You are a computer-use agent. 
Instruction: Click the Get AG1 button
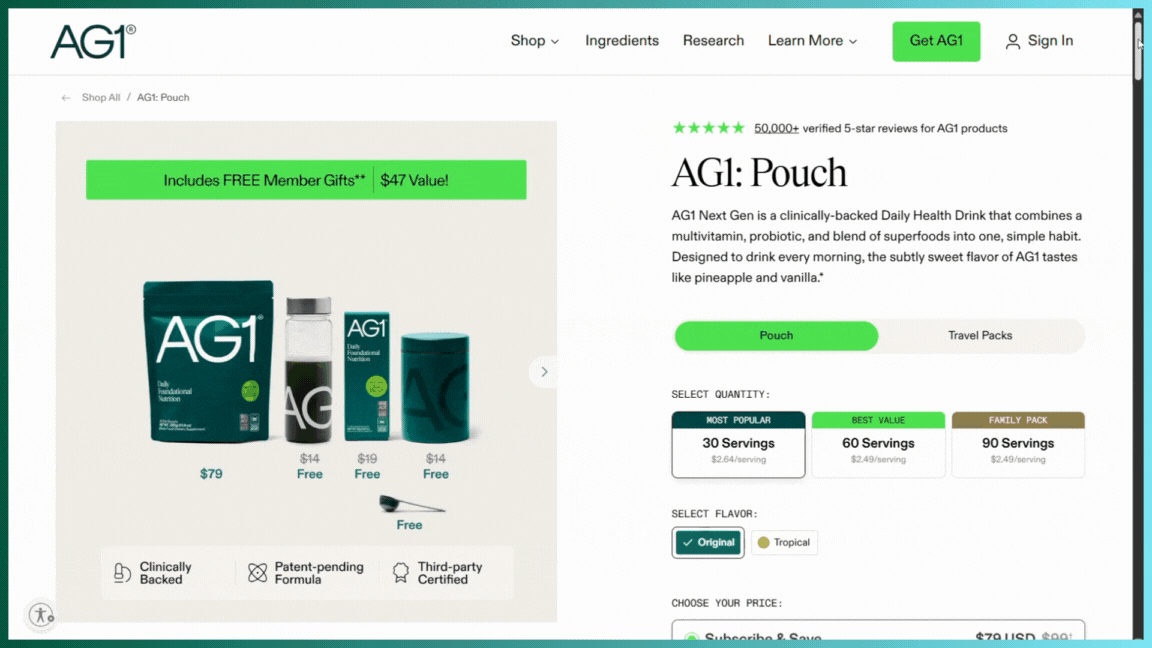point(936,41)
